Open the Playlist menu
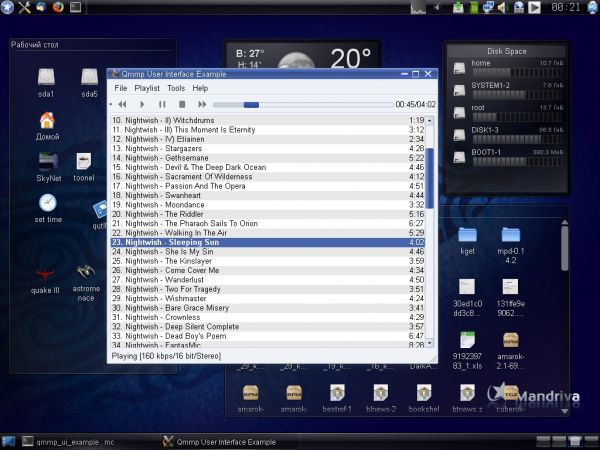Viewport: 600px width, 450px height. coord(147,88)
